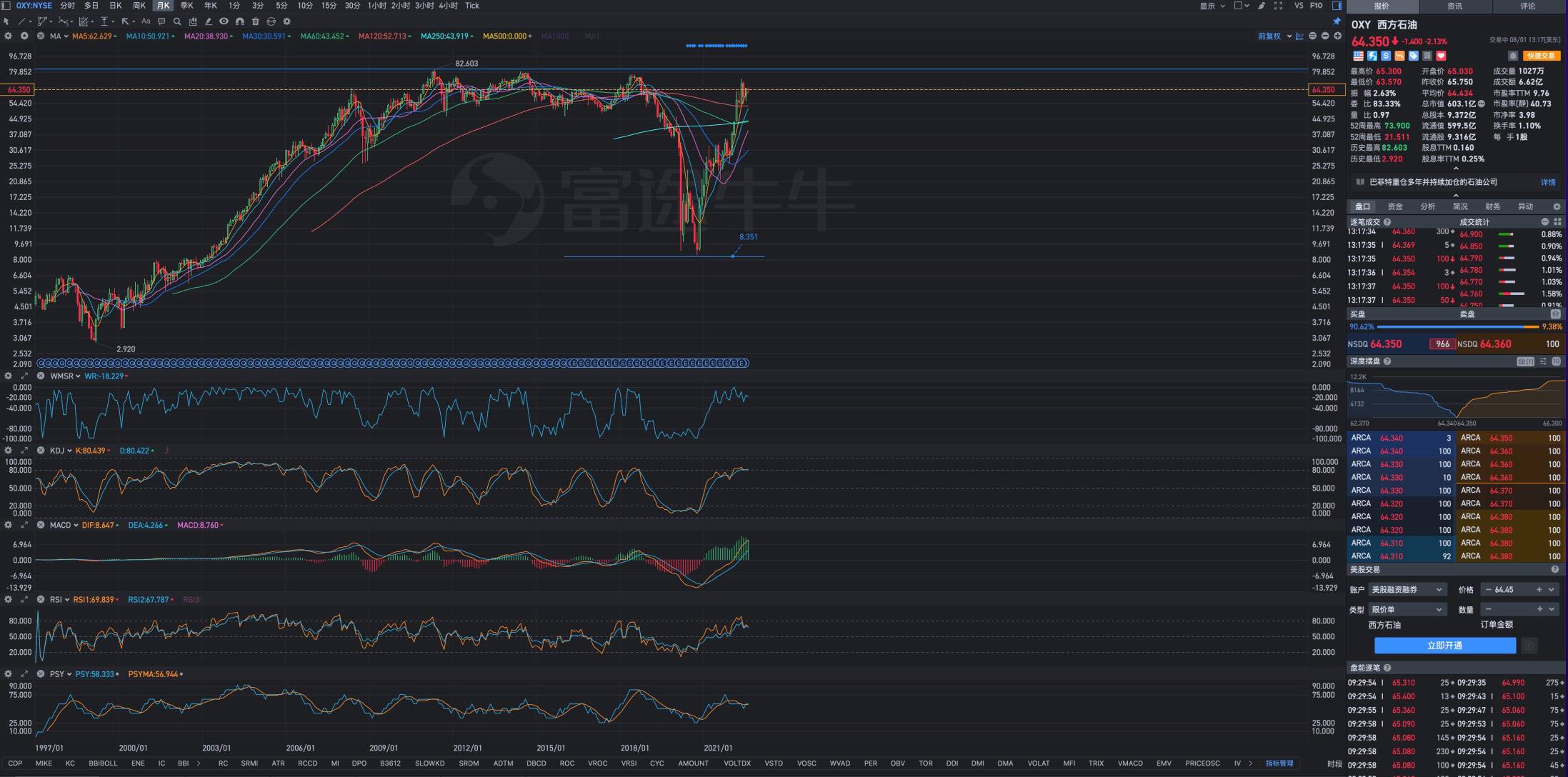Add OXY to favorites heart icon
The height and width of the screenshot is (777, 1568).
tap(1441, 56)
